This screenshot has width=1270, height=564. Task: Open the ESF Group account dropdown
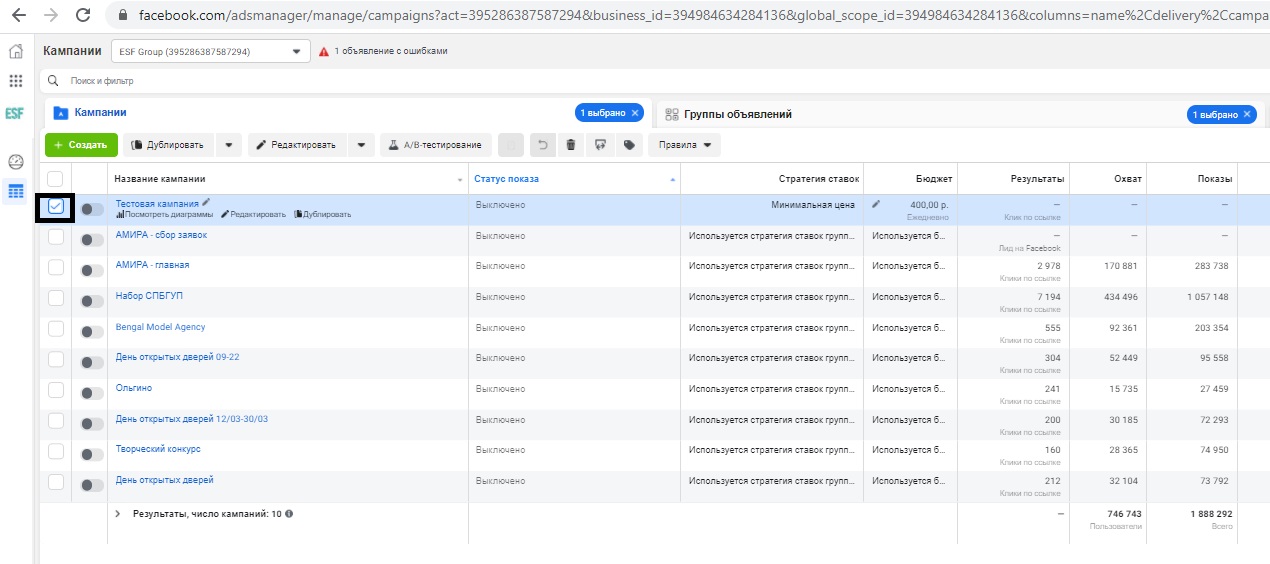[x=209, y=51]
